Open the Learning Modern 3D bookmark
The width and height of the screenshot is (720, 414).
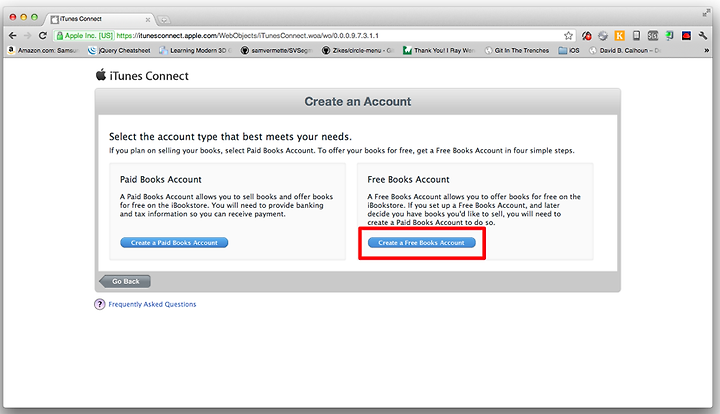tap(196, 50)
